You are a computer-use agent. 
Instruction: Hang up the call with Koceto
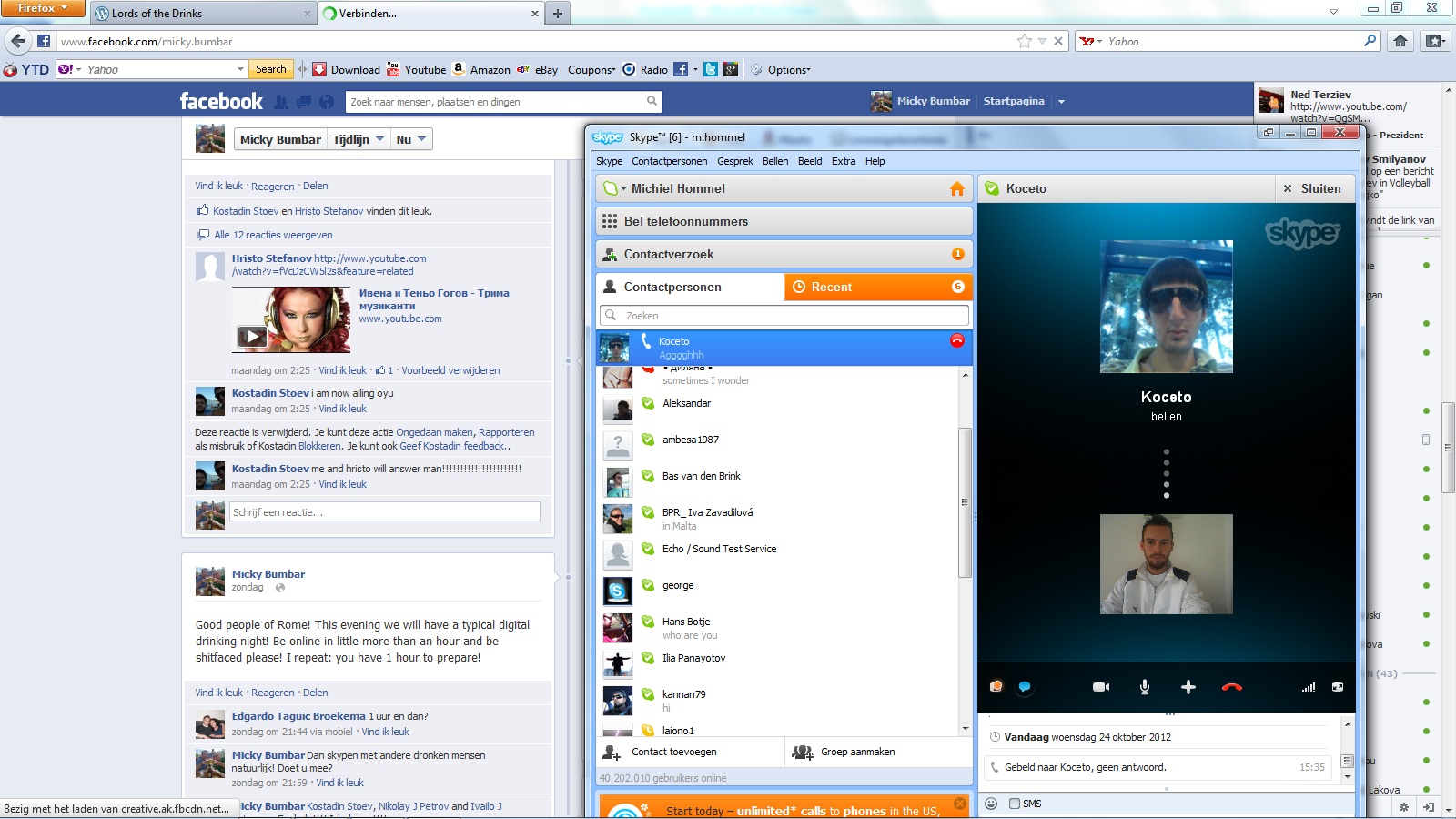tap(1231, 687)
